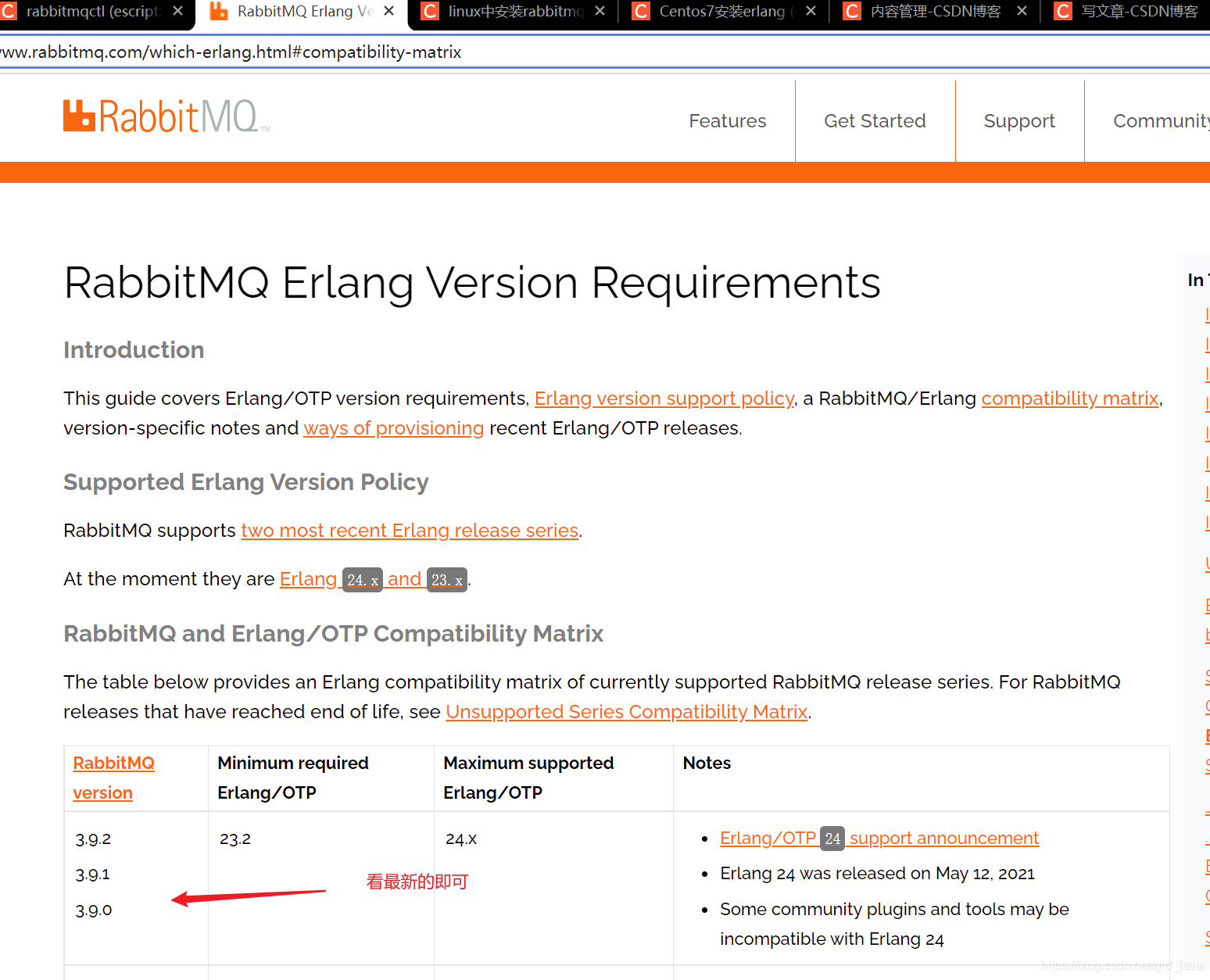Viewport: 1210px width, 980px height.
Task: Close the linux中安装rabbitmq tab
Action: click(x=600, y=11)
